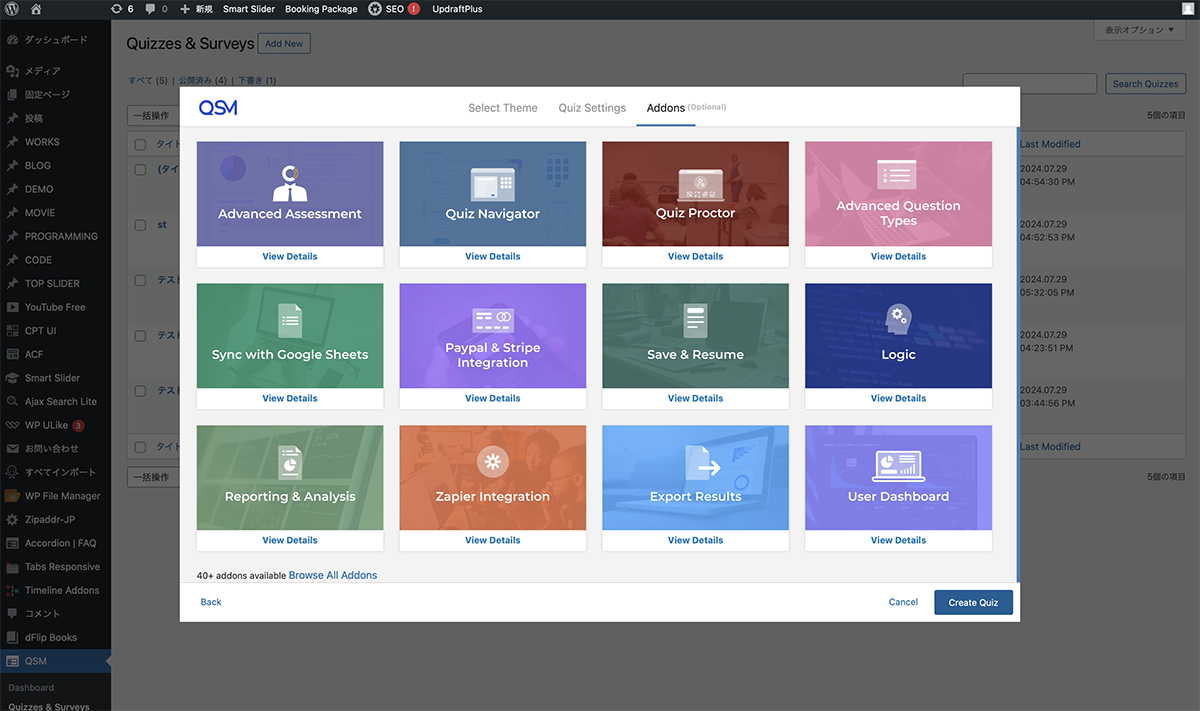The height and width of the screenshot is (711, 1200).
Task: Expand the 表示オプション dropdown
Action: (x=1140, y=31)
